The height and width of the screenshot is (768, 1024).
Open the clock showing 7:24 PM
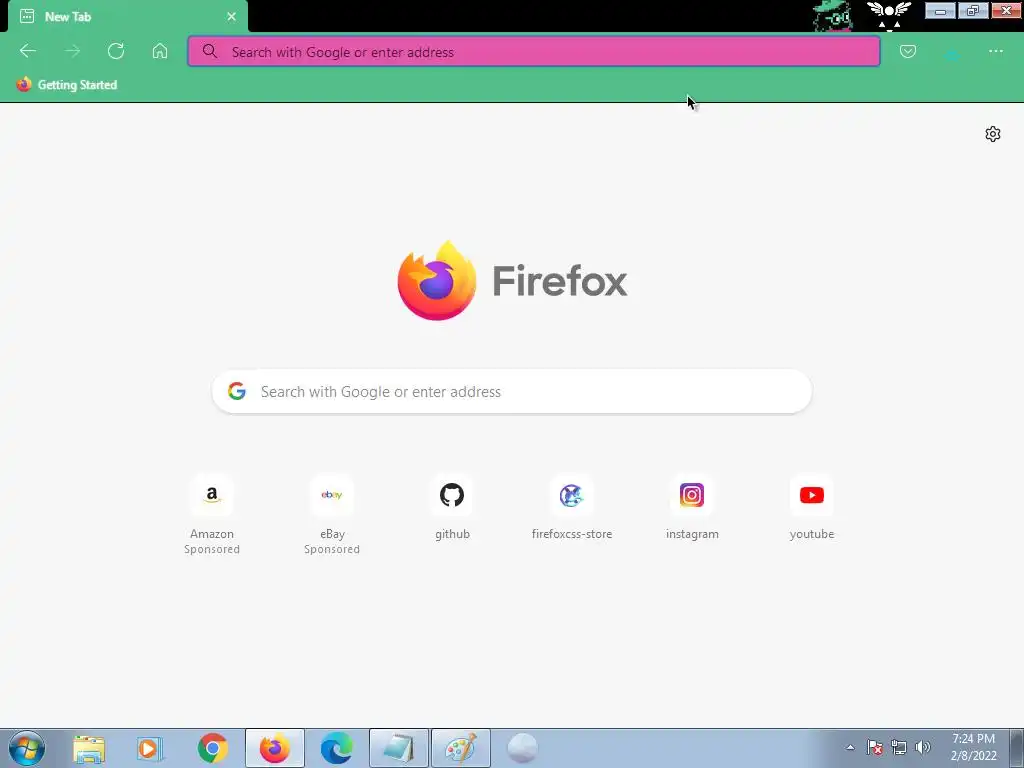coord(973,748)
